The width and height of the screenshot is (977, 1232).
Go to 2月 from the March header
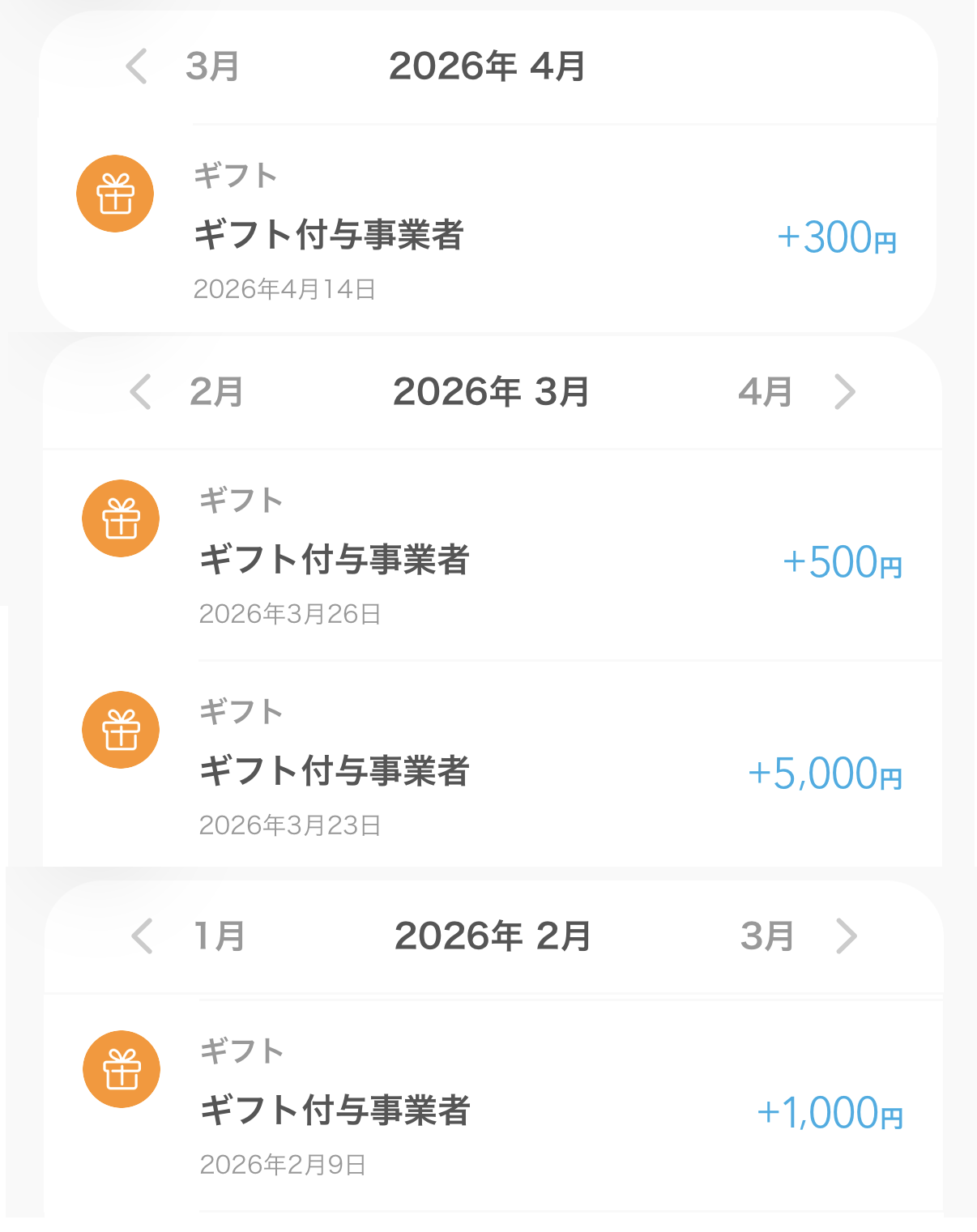[216, 392]
